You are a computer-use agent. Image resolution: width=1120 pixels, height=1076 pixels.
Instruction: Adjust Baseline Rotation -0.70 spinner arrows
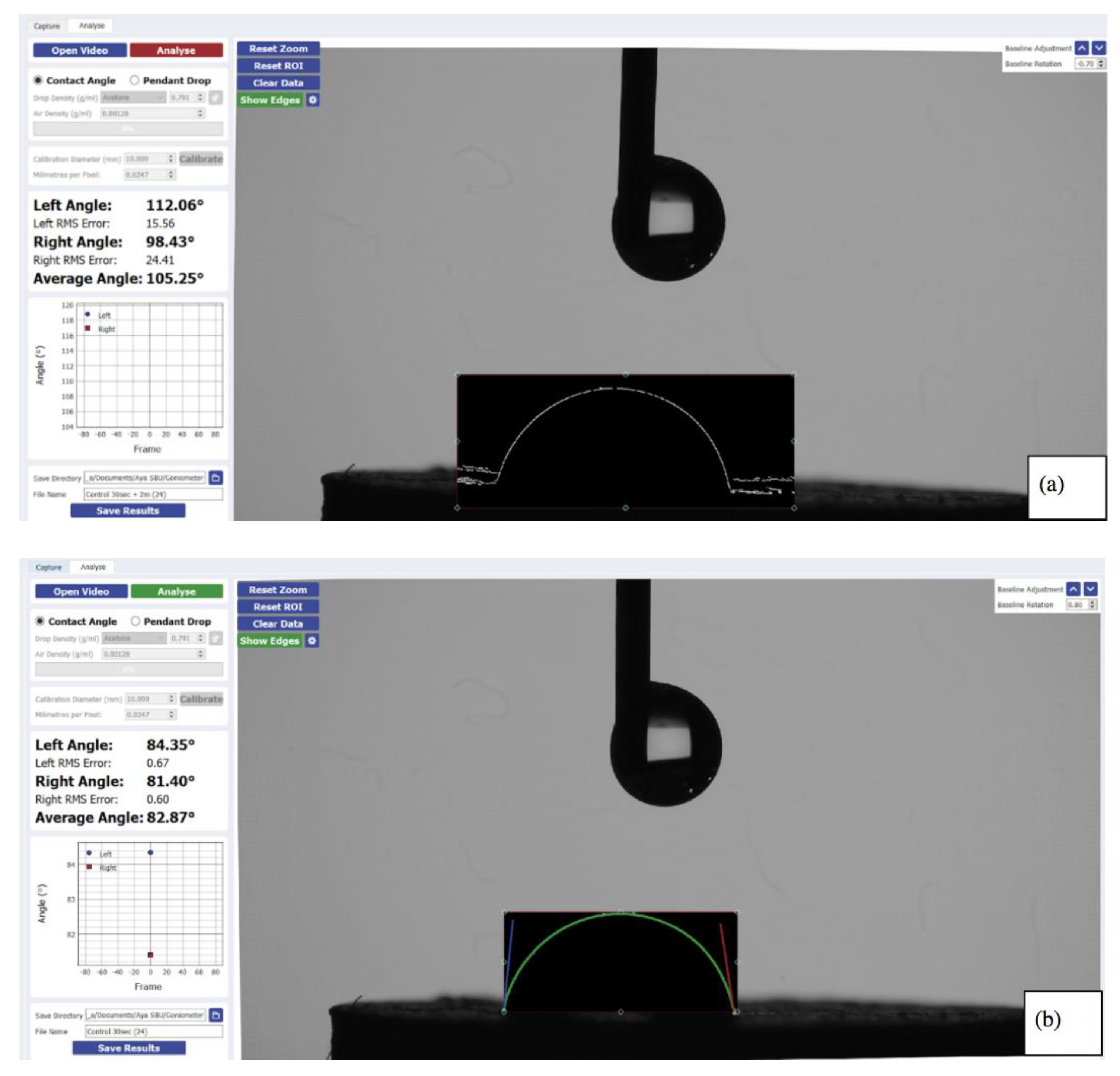click(x=1101, y=63)
